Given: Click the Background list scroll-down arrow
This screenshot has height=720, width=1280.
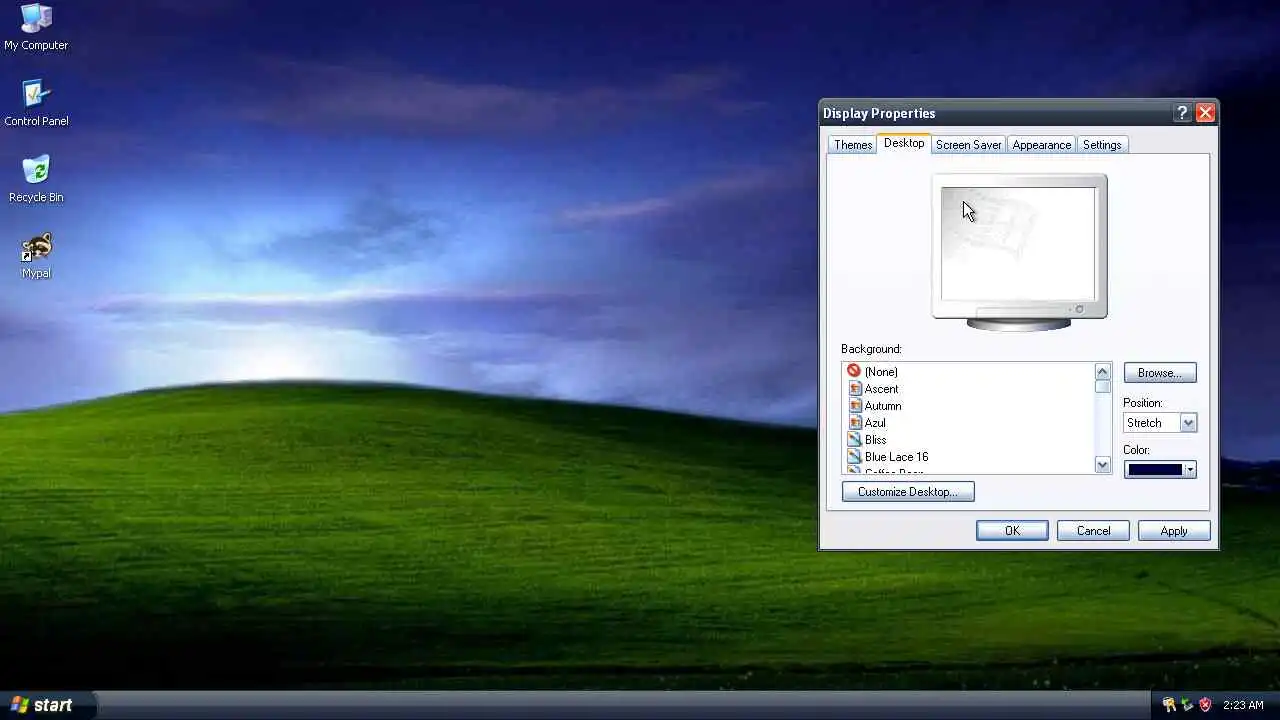Looking at the screenshot, I should tap(1103, 464).
